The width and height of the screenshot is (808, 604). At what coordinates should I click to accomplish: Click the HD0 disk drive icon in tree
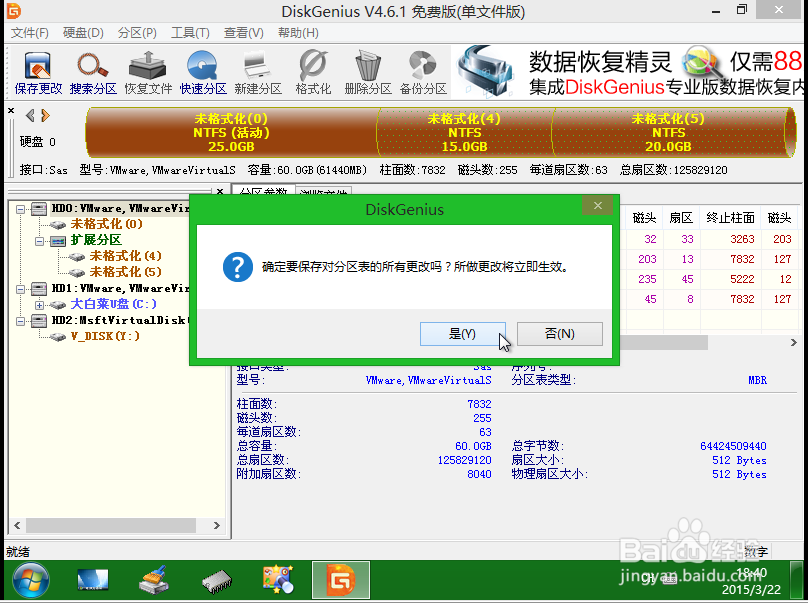39,209
